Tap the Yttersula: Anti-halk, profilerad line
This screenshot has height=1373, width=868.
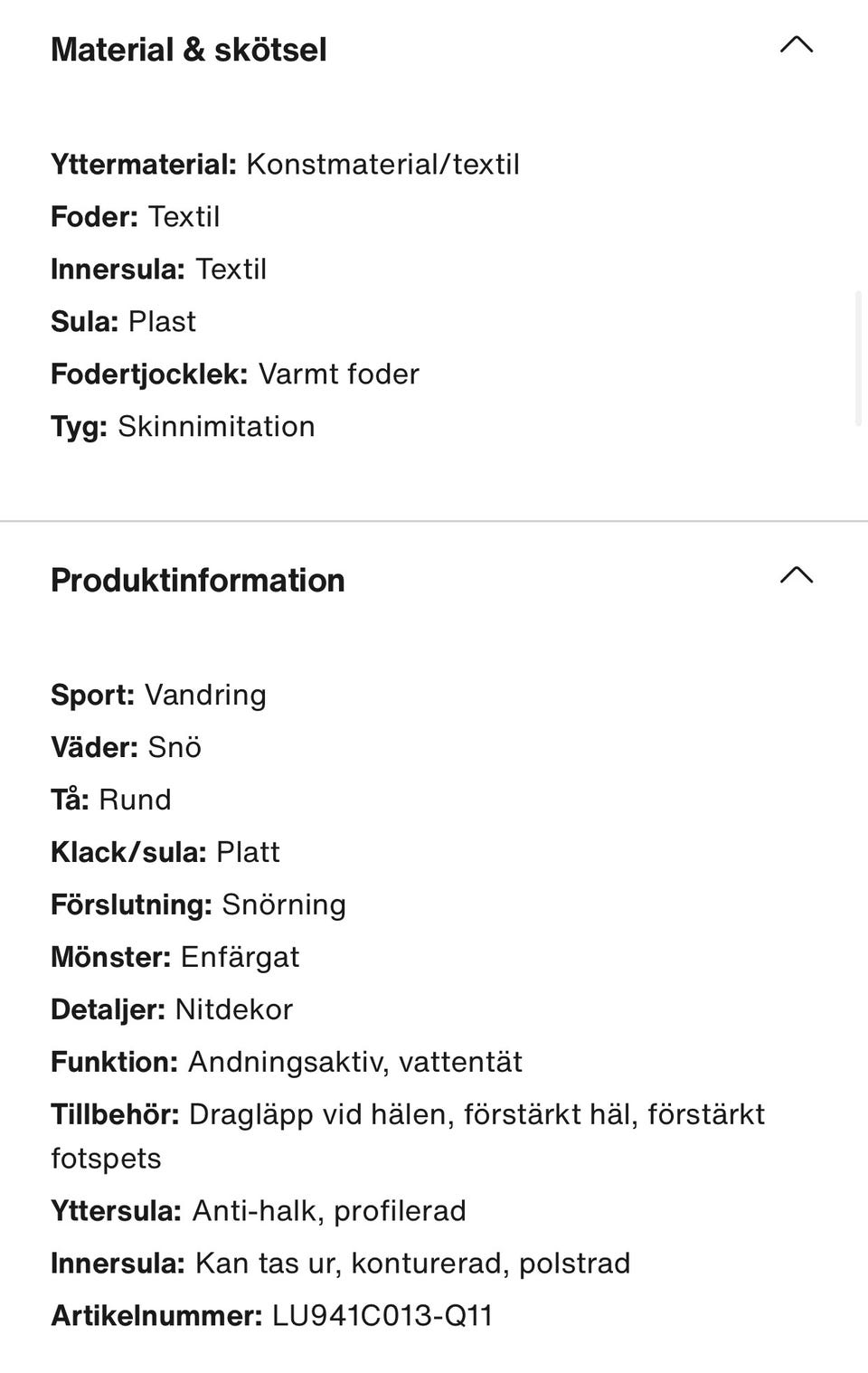point(259,1212)
